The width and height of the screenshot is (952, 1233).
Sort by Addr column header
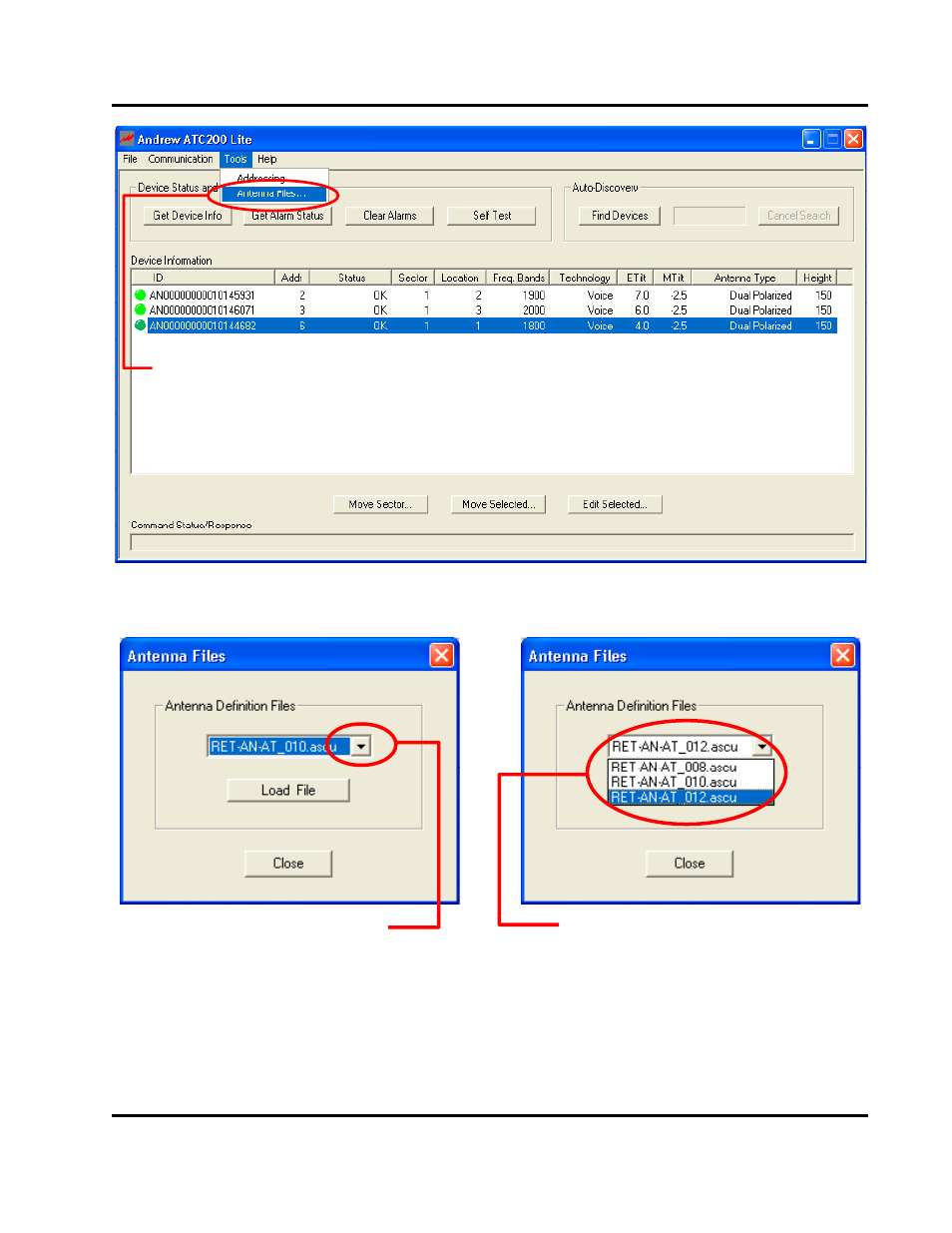click(x=291, y=278)
